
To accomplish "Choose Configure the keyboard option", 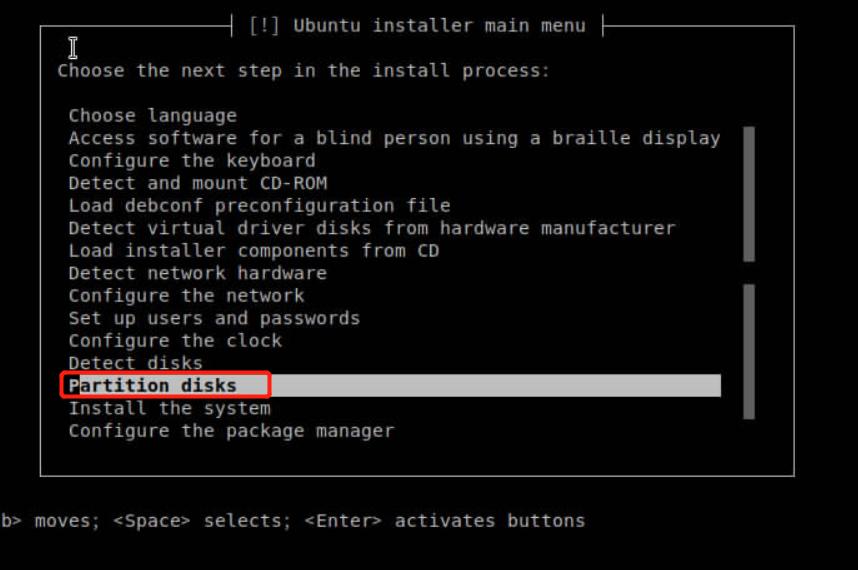I will click(x=192, y=161).
